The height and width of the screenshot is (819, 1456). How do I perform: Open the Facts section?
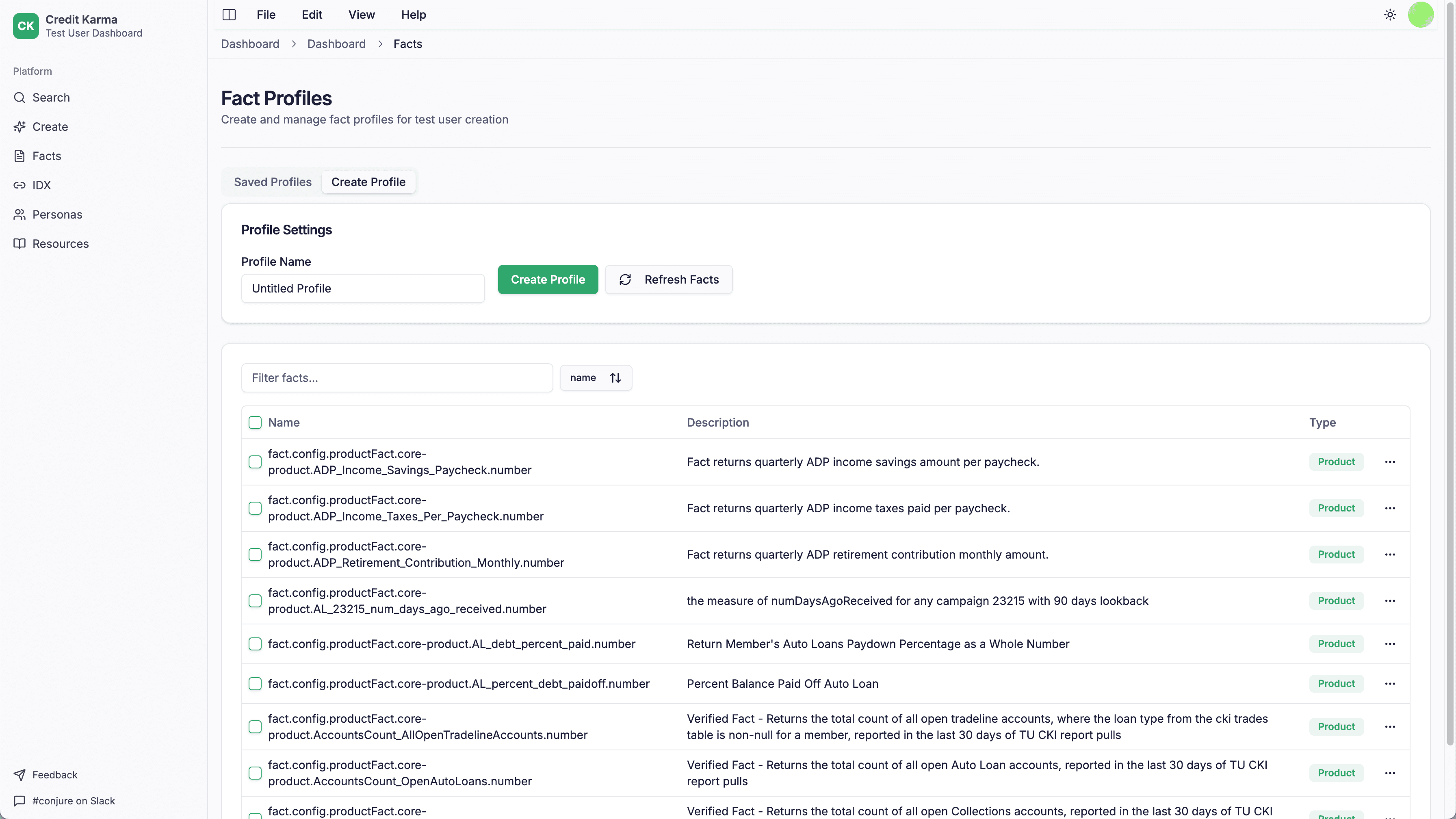(x=46, y=156)
